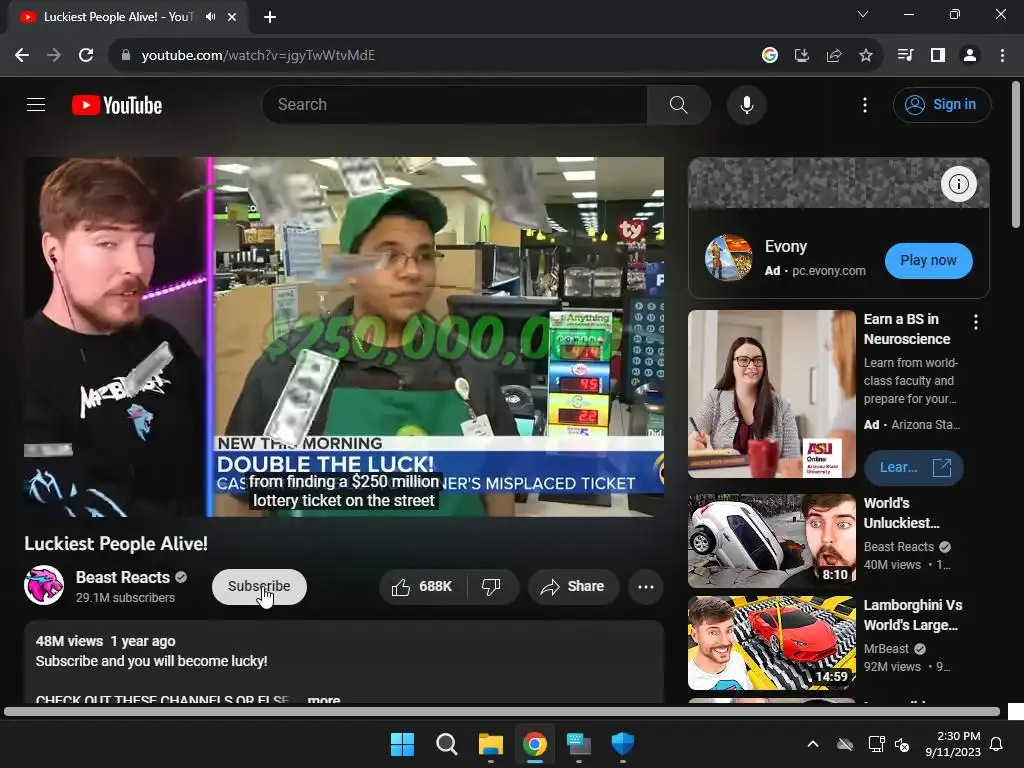The width and height of the screenshot is (1024, 768).
Task: Start voice search with the microphone
Action: click(x=746, y=104)
